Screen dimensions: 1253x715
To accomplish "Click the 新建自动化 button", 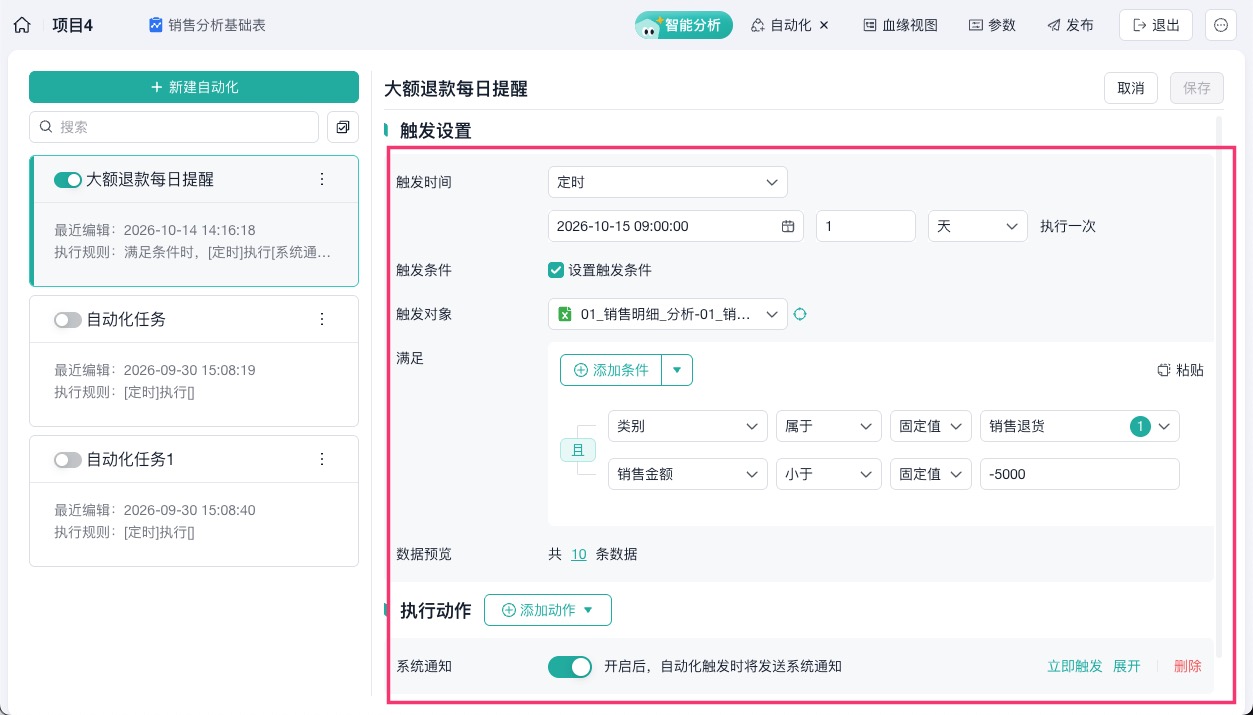I will pos(194,87).
